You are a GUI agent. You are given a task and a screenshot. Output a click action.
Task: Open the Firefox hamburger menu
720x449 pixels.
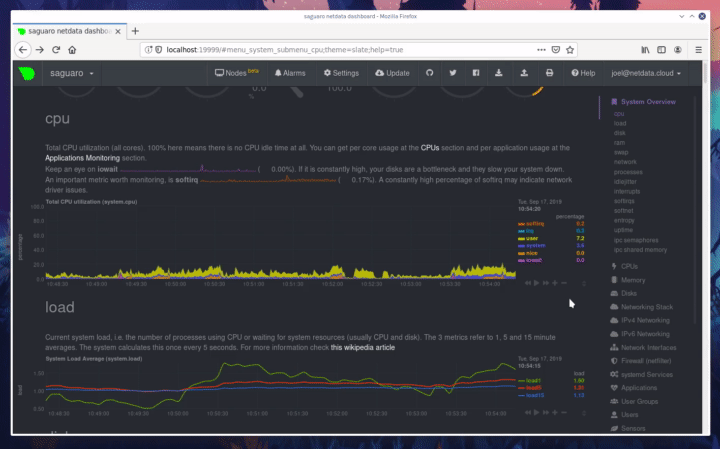pyautogui.click(x=698, y=50)
